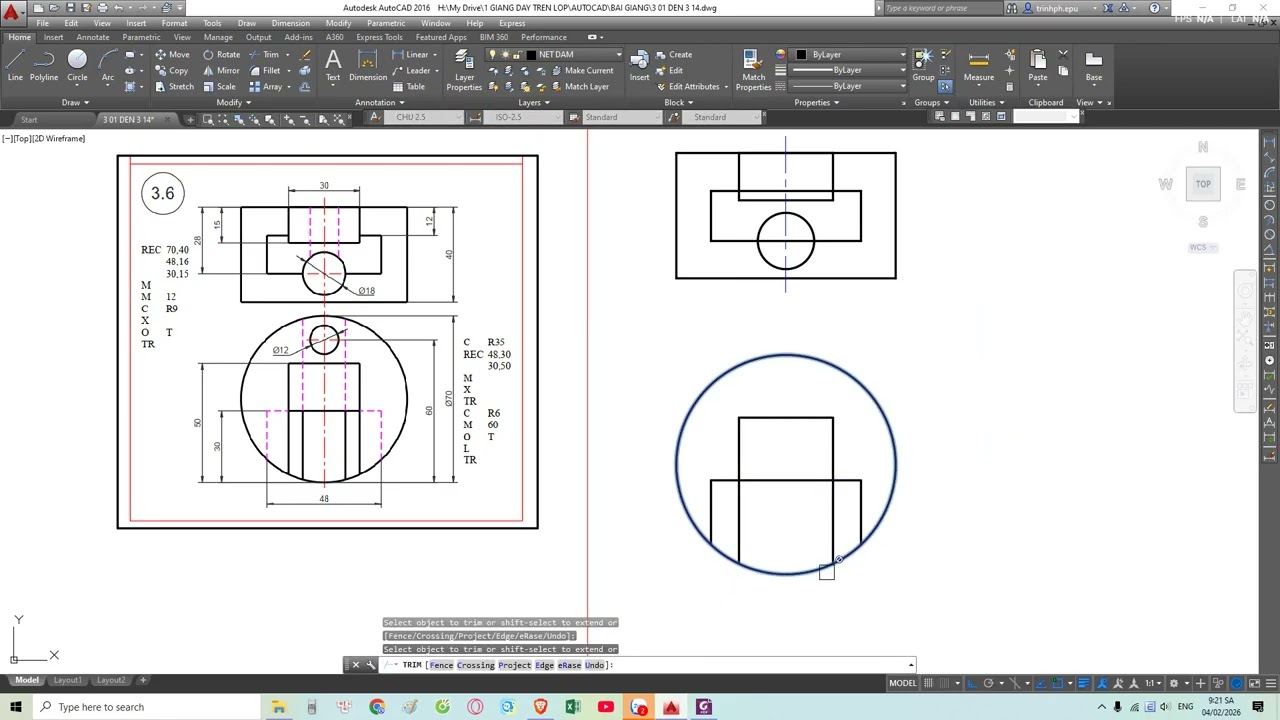
Task: Click Make Current layer button
Action: click(582, 71)
